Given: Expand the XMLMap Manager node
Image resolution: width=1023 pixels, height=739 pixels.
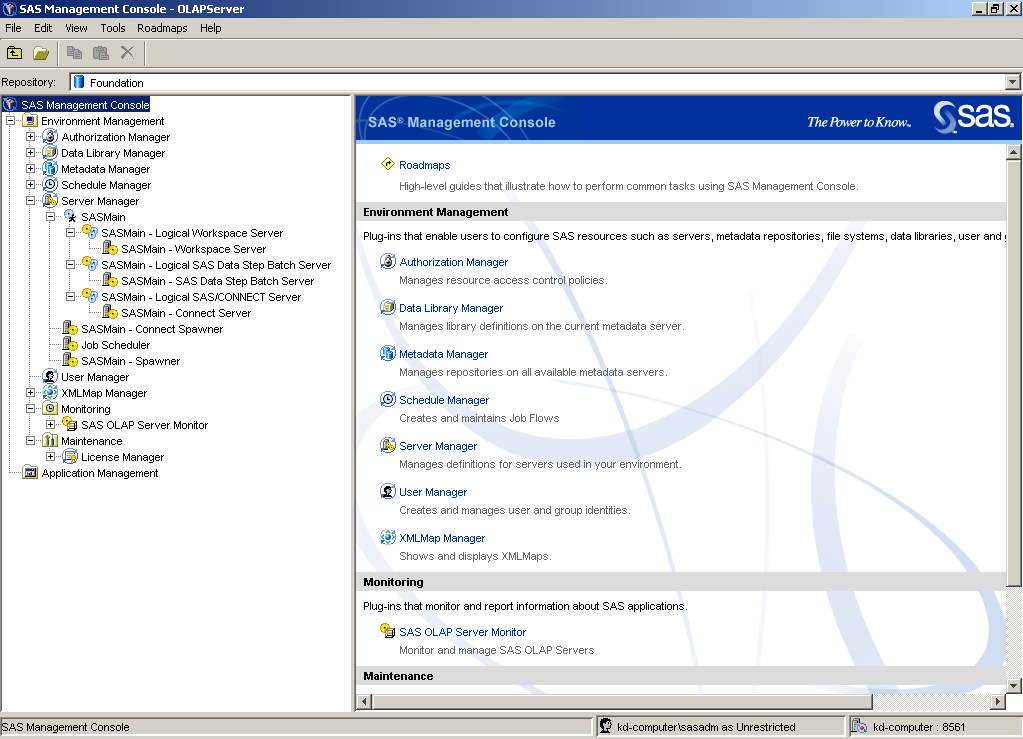Looking at the screenshot, I should (30, 393).
